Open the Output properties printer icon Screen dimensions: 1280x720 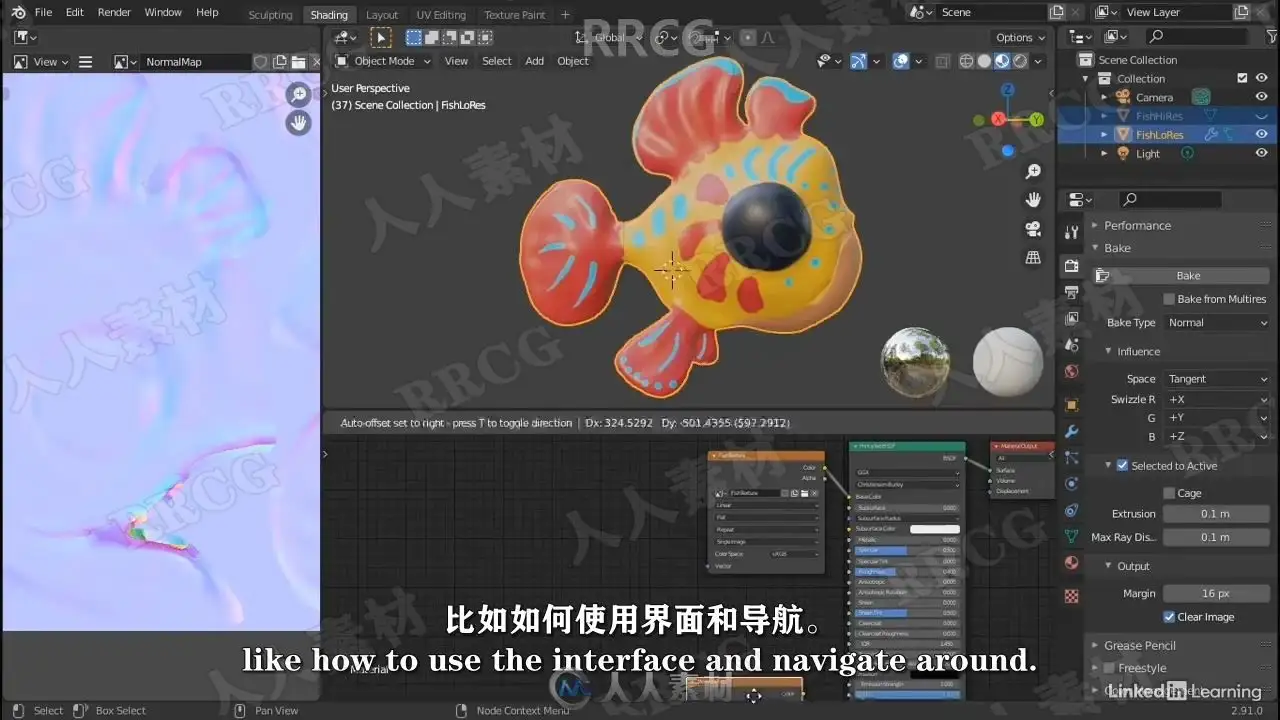pyautogui.click(x=1072, y=292)
